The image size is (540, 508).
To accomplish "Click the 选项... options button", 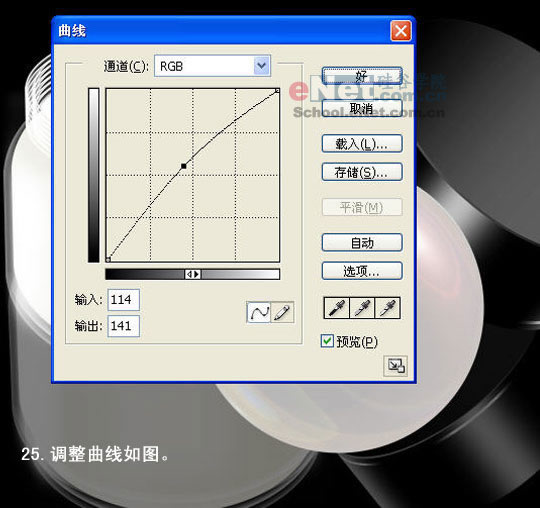I will 362,271.
